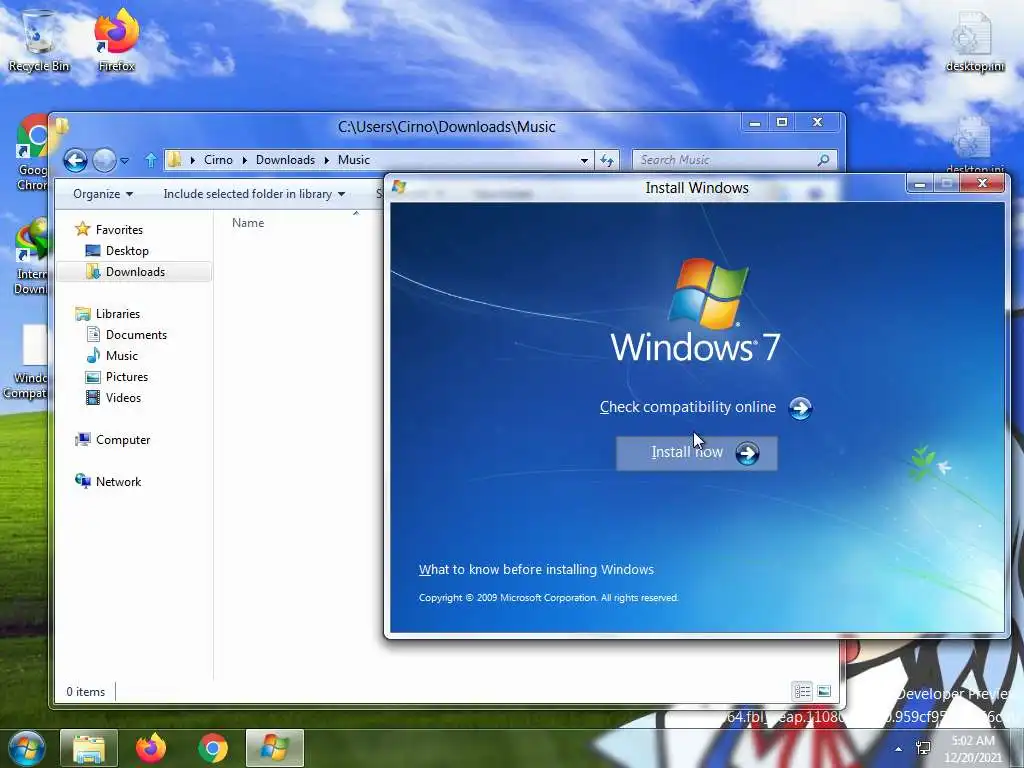Image resolution: width=1024 pixels, height=768 pixels.
Task: Select Computer in the navigation pane
Action: point(123,440)
